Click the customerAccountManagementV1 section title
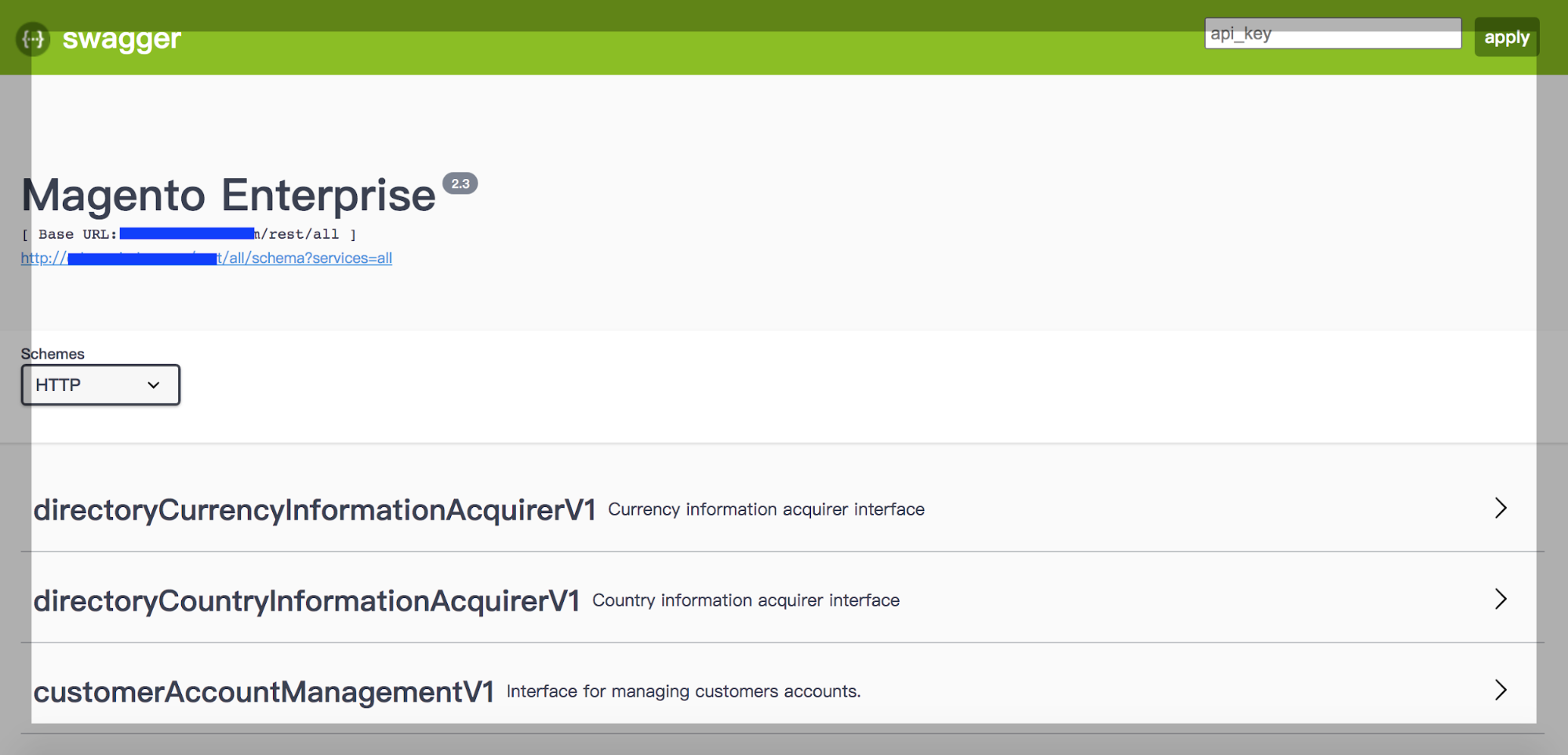This screenshot has width=1568, height=755. 264,692
